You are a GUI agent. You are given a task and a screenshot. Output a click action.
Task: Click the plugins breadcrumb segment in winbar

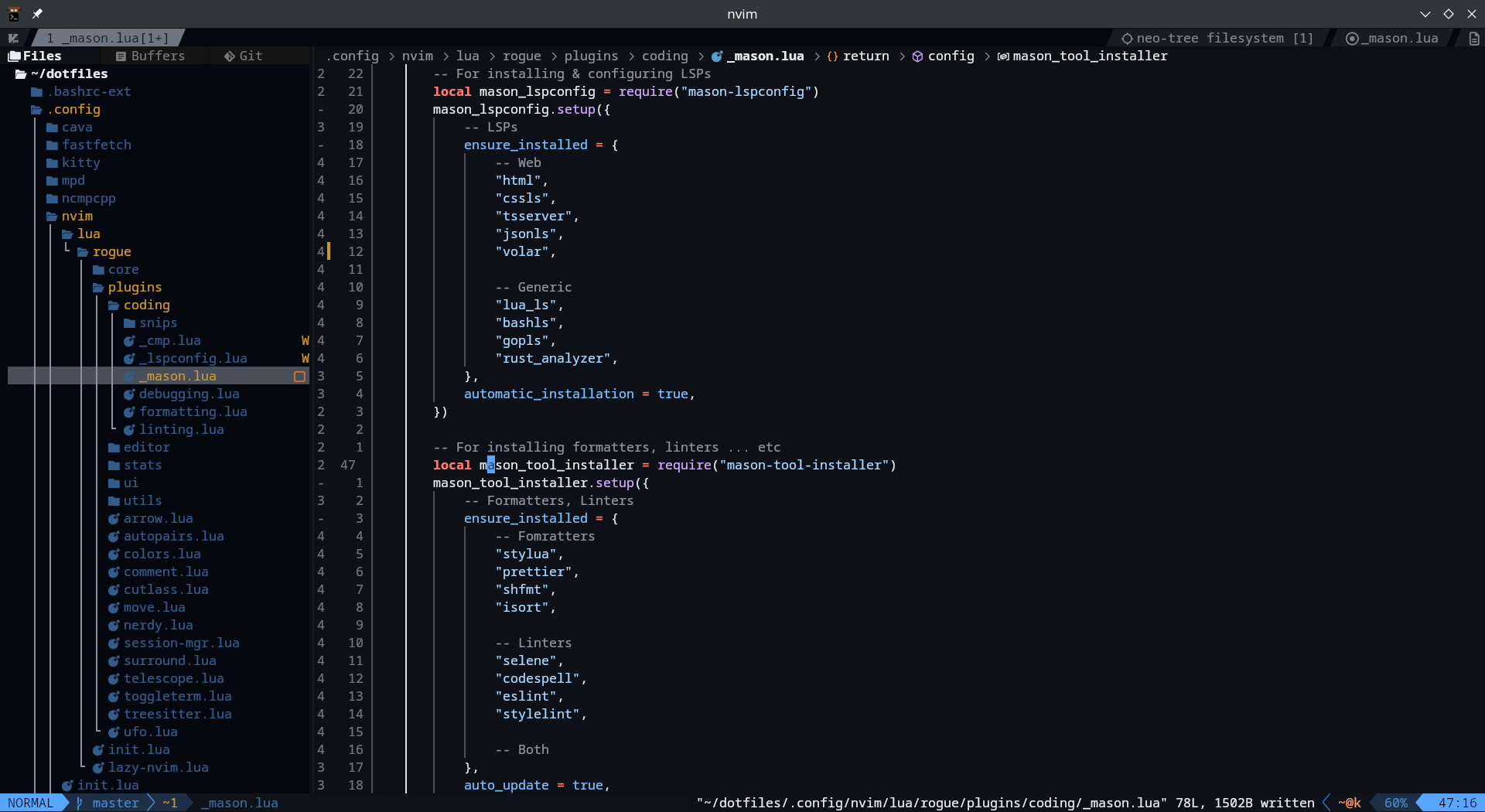tap(592, 56)
